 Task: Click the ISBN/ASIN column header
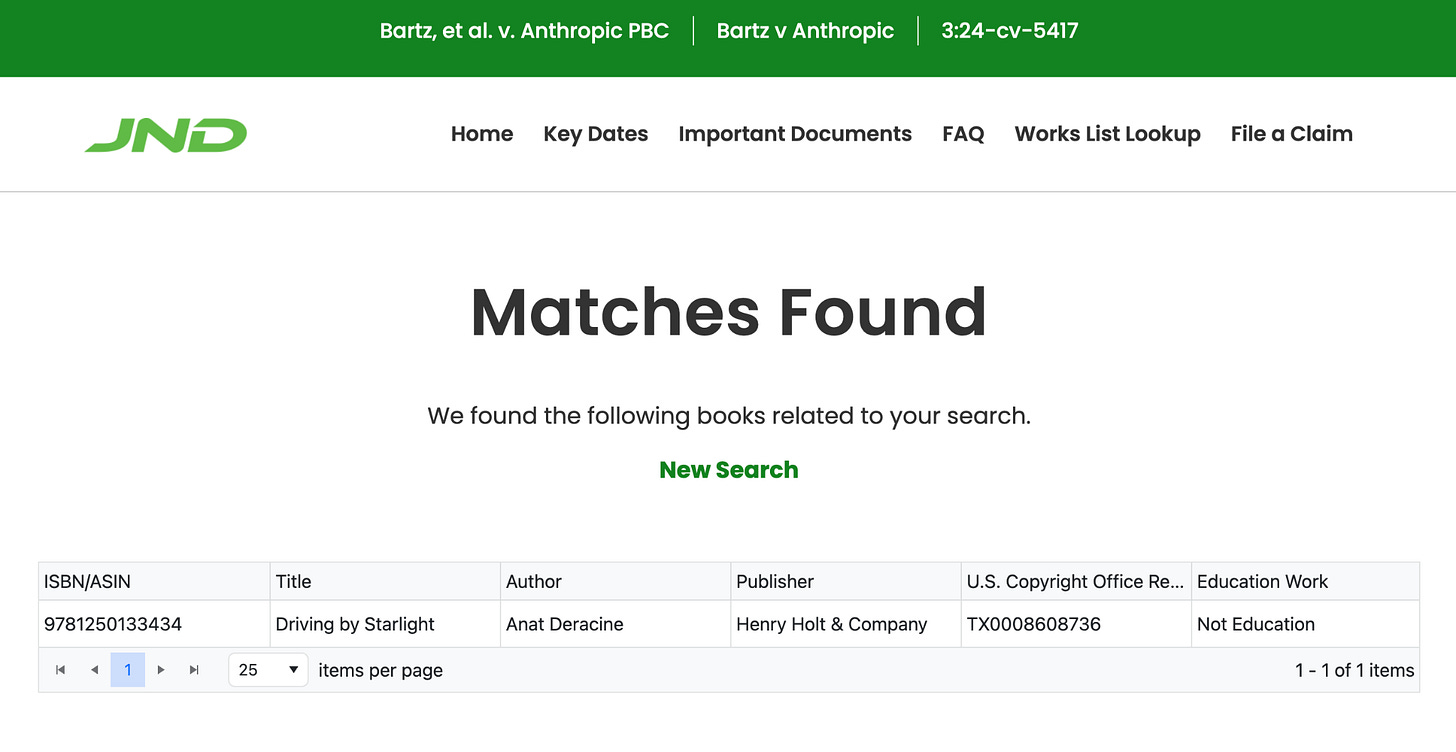point(154,581)
